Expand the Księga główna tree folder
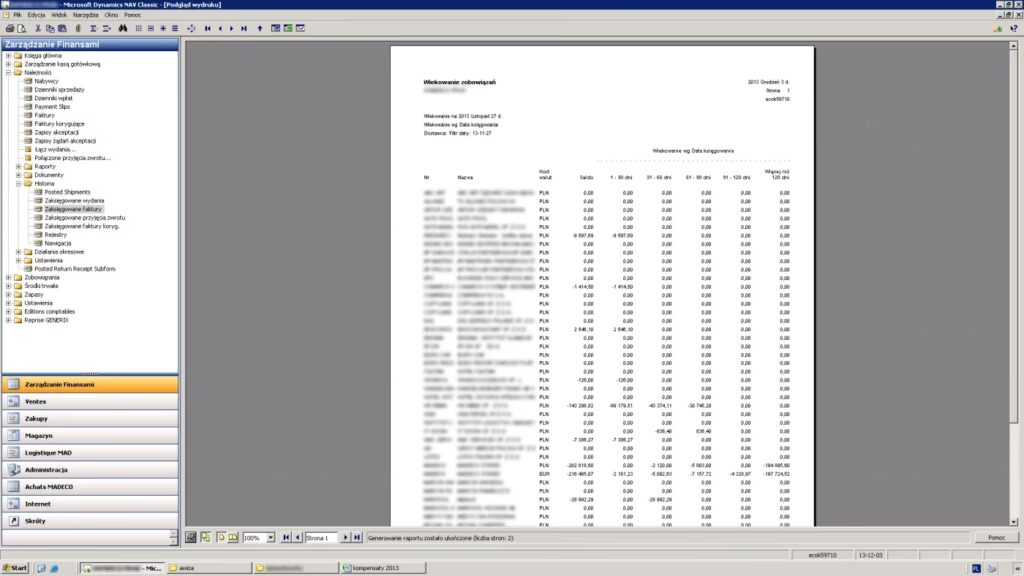 click(8, 55)
